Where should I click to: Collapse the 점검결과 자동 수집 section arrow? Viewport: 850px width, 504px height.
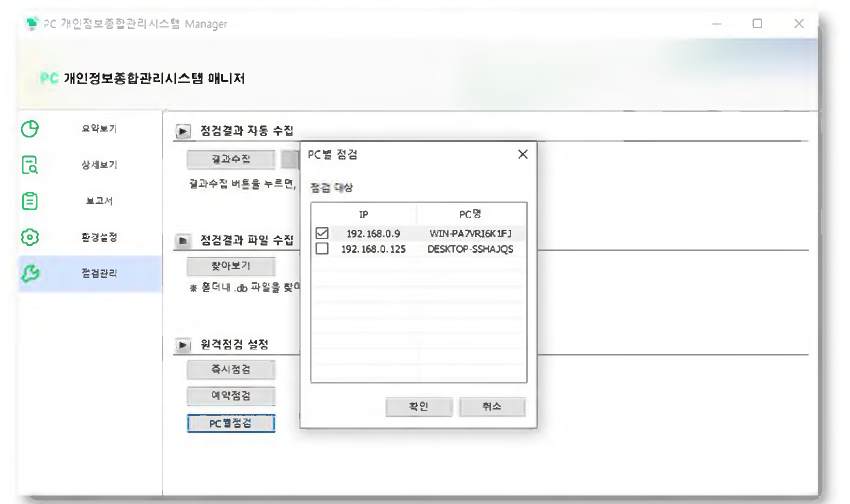coord(183,130)
